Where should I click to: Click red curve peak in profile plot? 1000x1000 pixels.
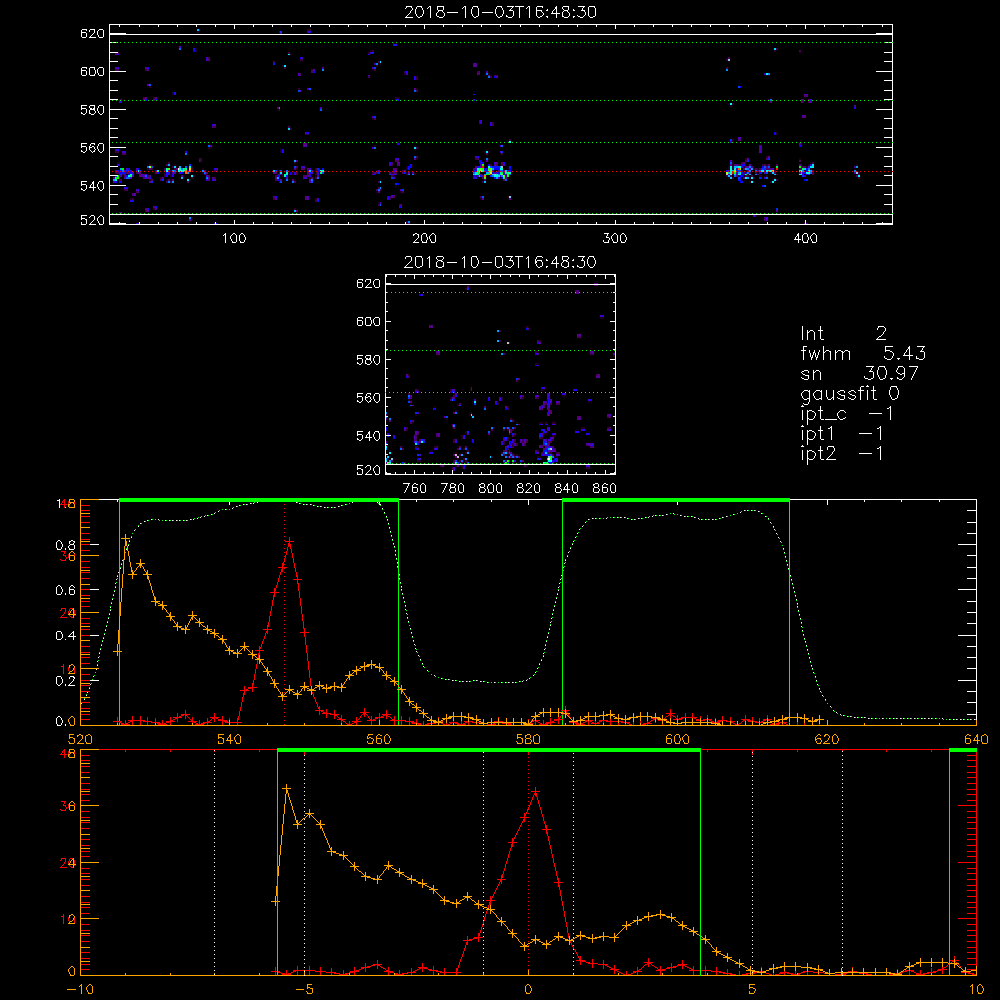[290, 541]
